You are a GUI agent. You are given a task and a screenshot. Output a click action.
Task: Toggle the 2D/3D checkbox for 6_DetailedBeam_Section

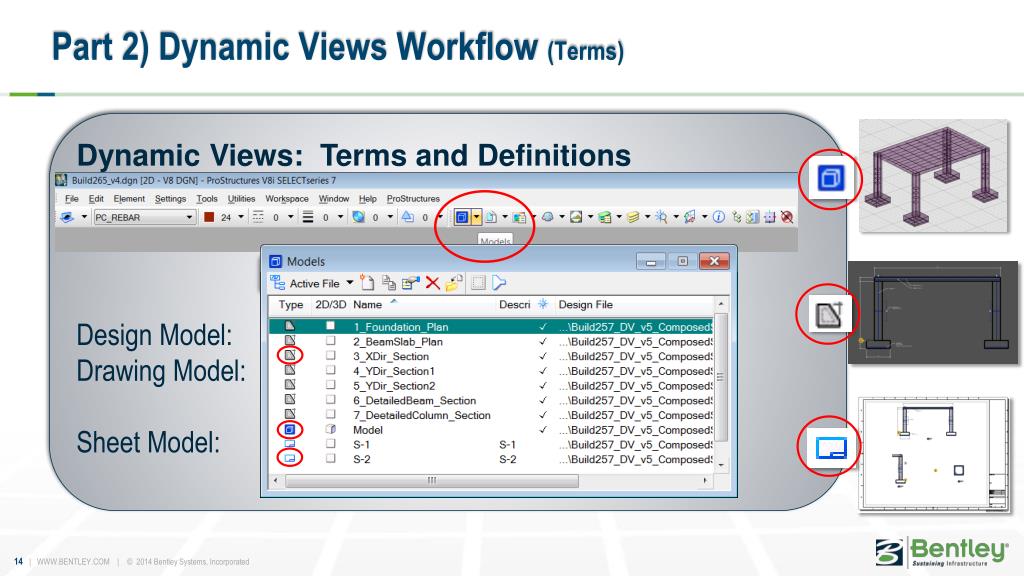330,399
